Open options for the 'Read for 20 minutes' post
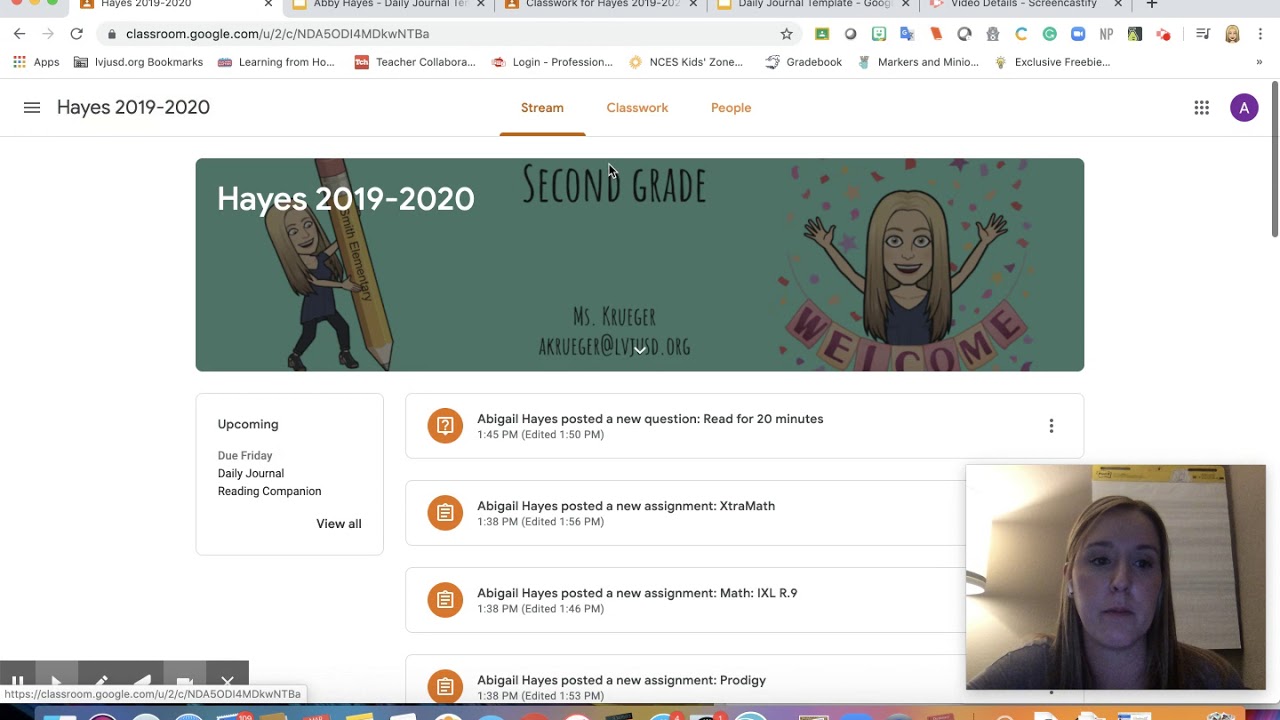The image size is (1280, 720). (1051, 426)
